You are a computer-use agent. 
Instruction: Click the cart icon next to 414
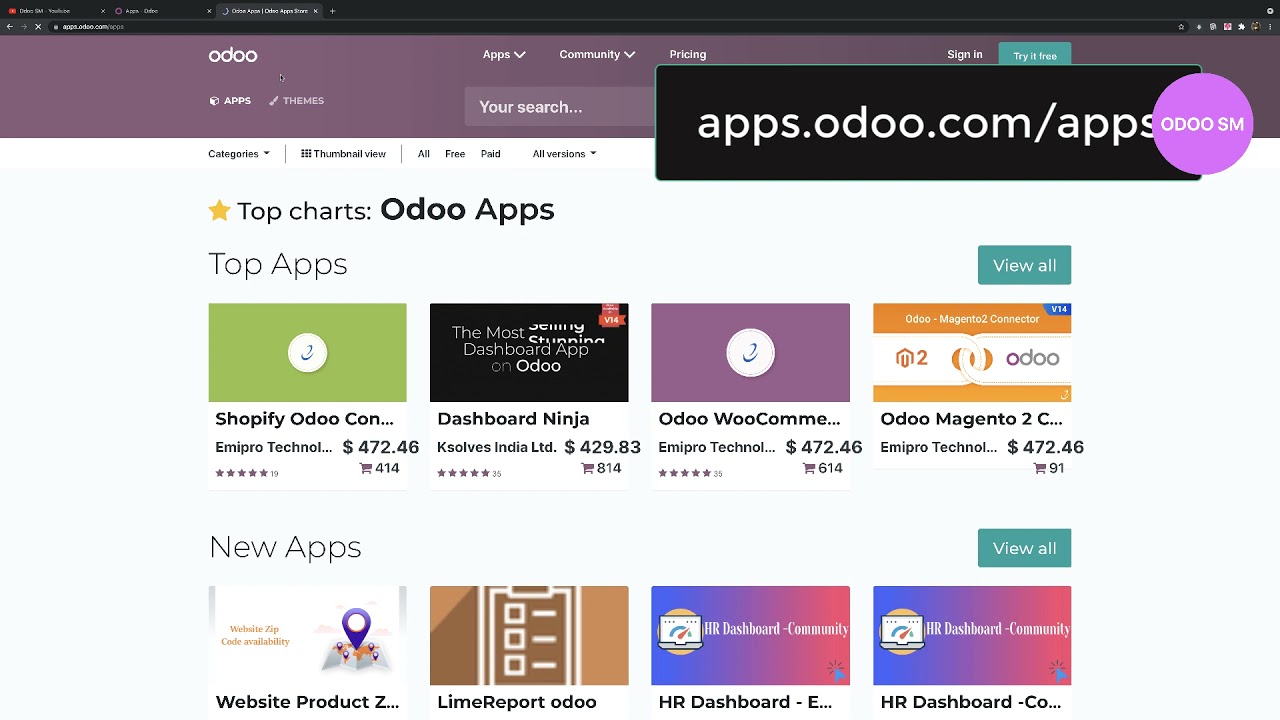tap(366, 468)
